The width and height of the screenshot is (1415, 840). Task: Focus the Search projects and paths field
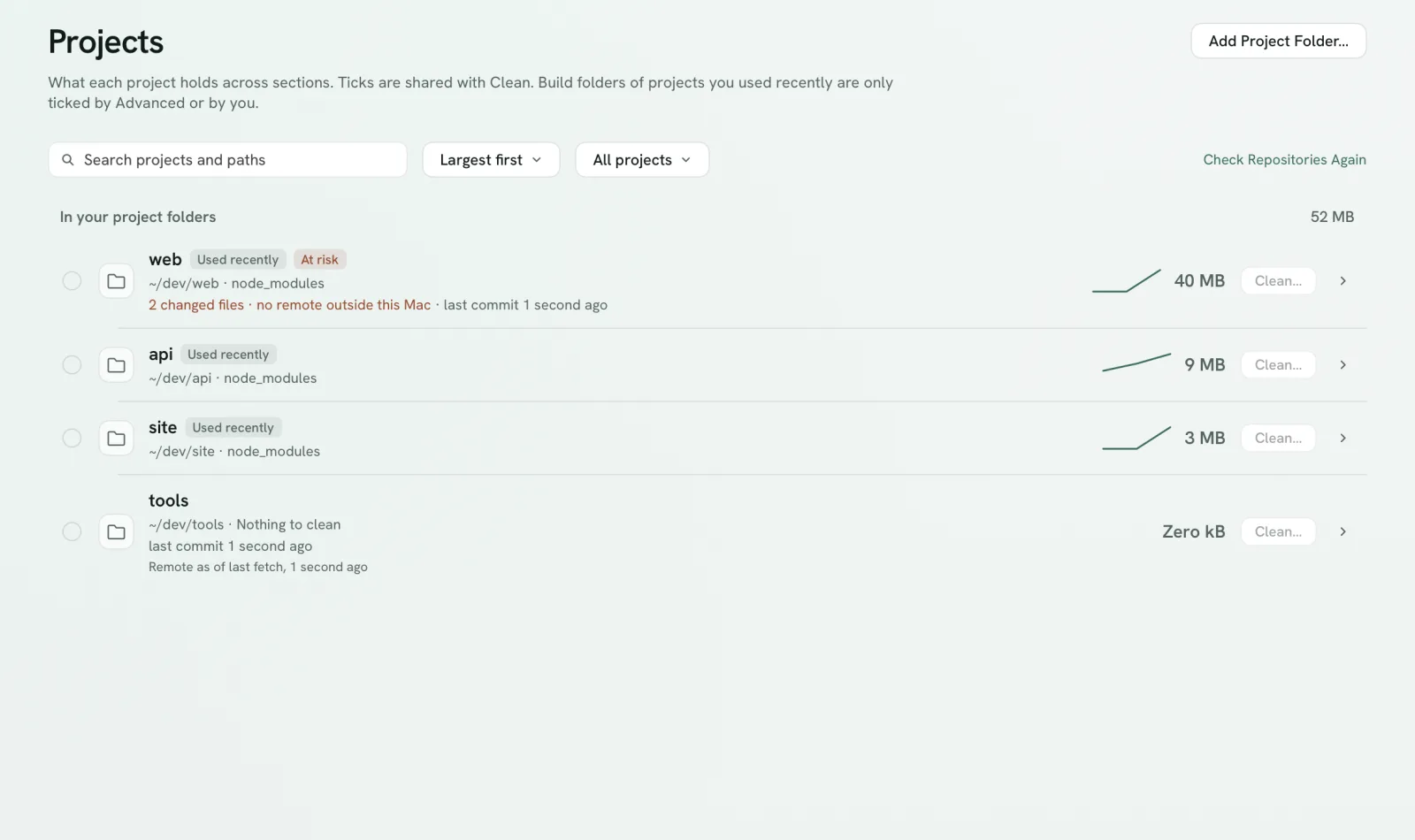[228, 160]
